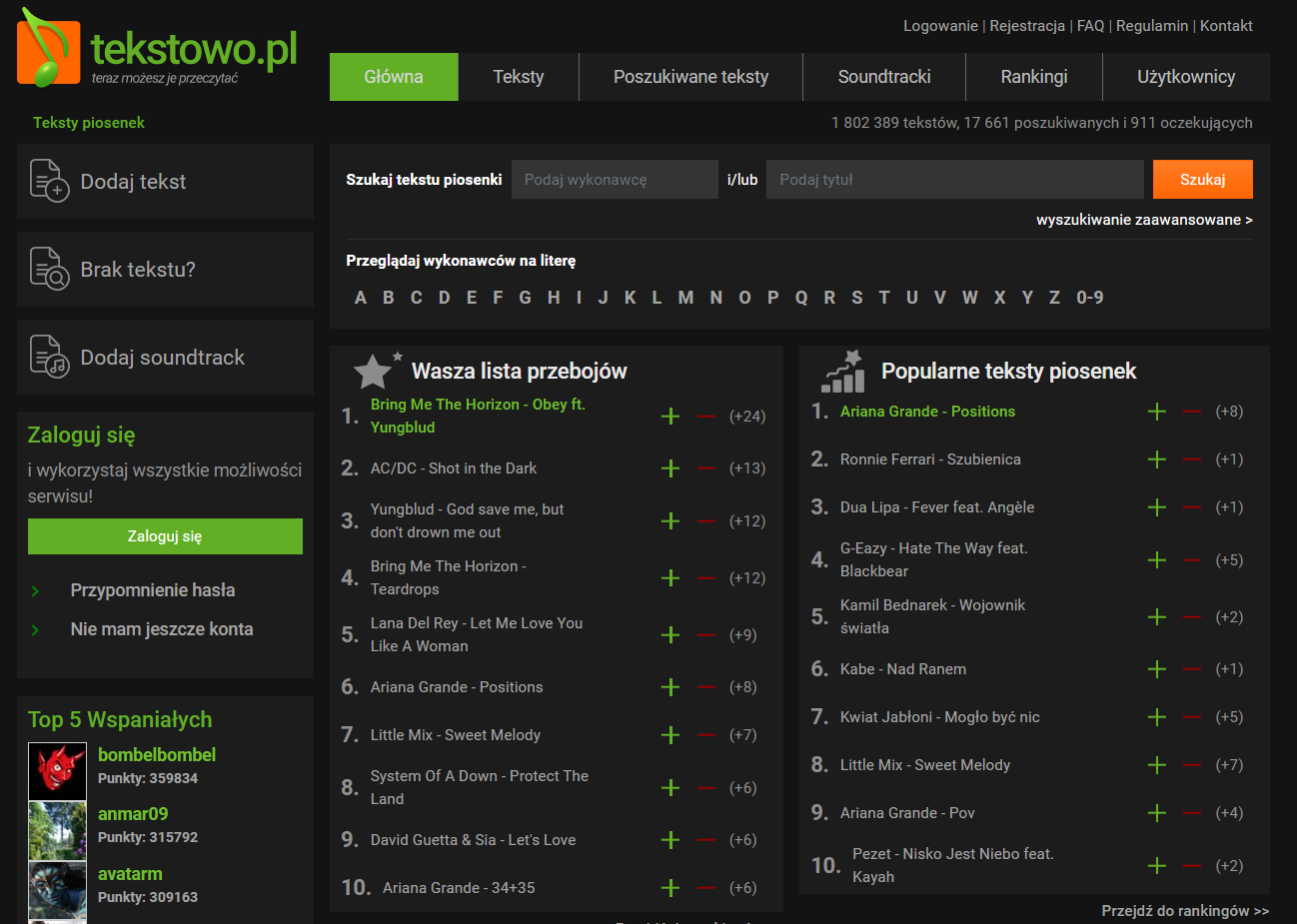Click the Rejestracja link
The height and width of the screenshot is (924, 1297).
point(1027,26)
